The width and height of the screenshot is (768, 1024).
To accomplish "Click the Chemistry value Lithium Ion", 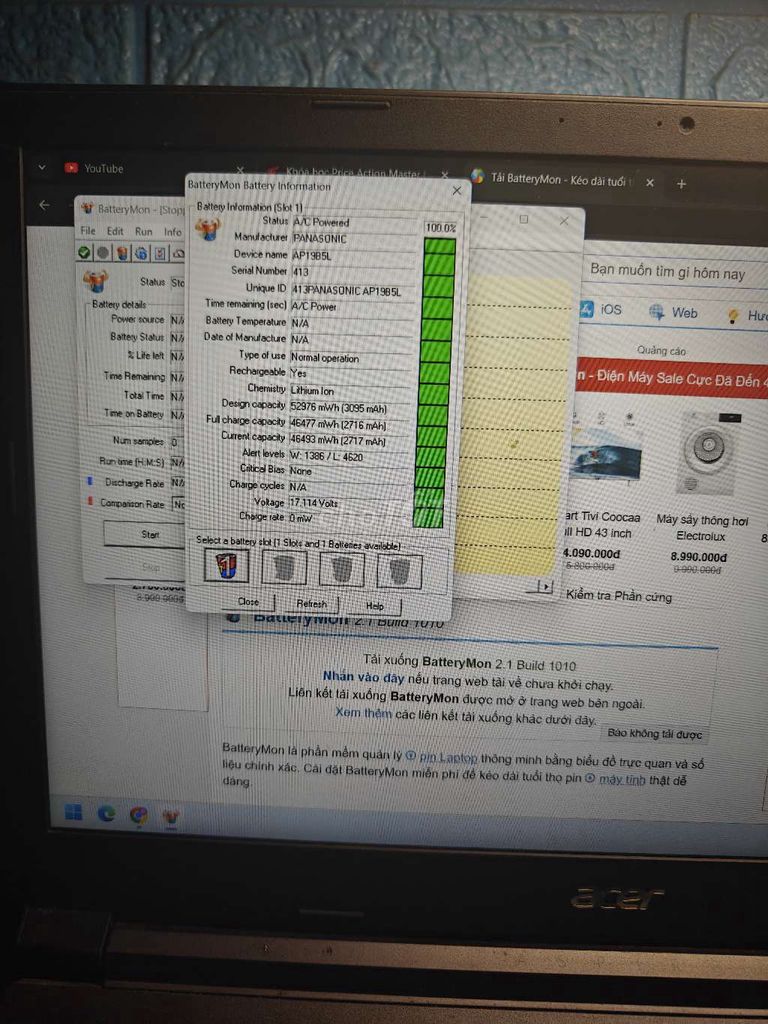I will [313, 391].
